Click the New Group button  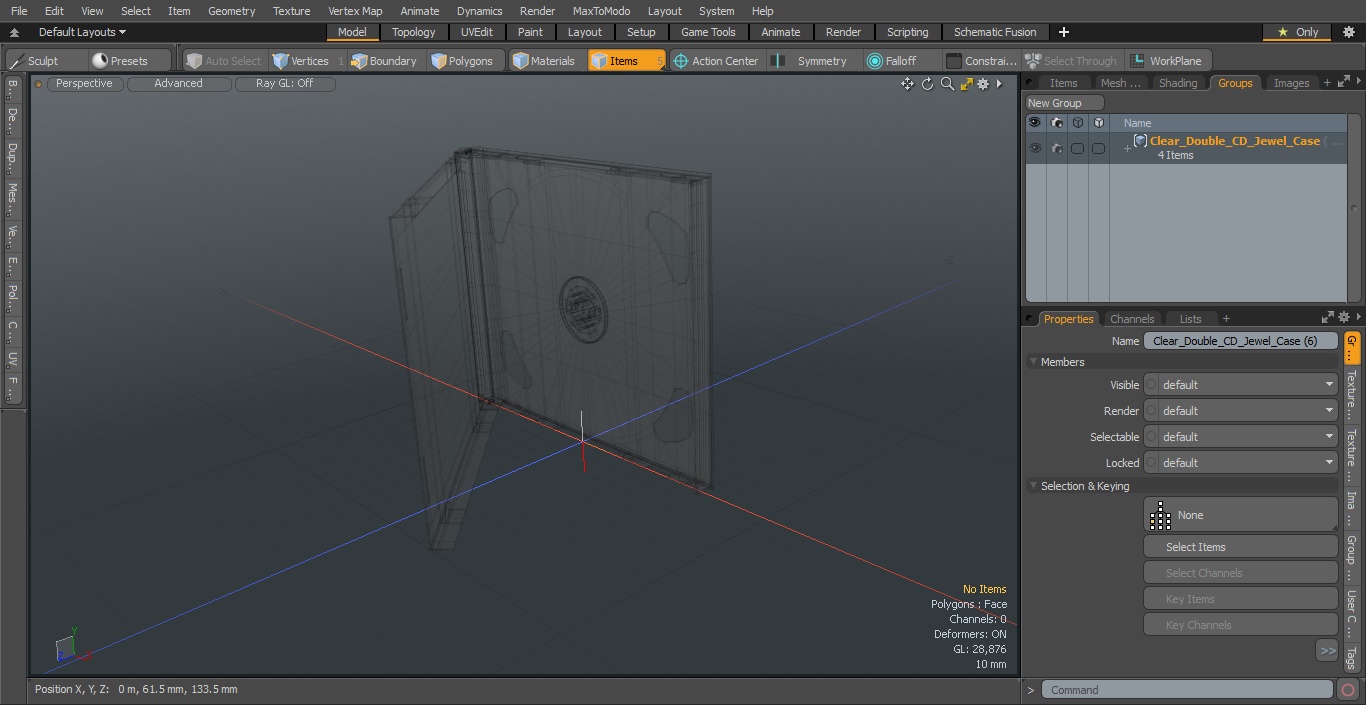coord(1064,103)
